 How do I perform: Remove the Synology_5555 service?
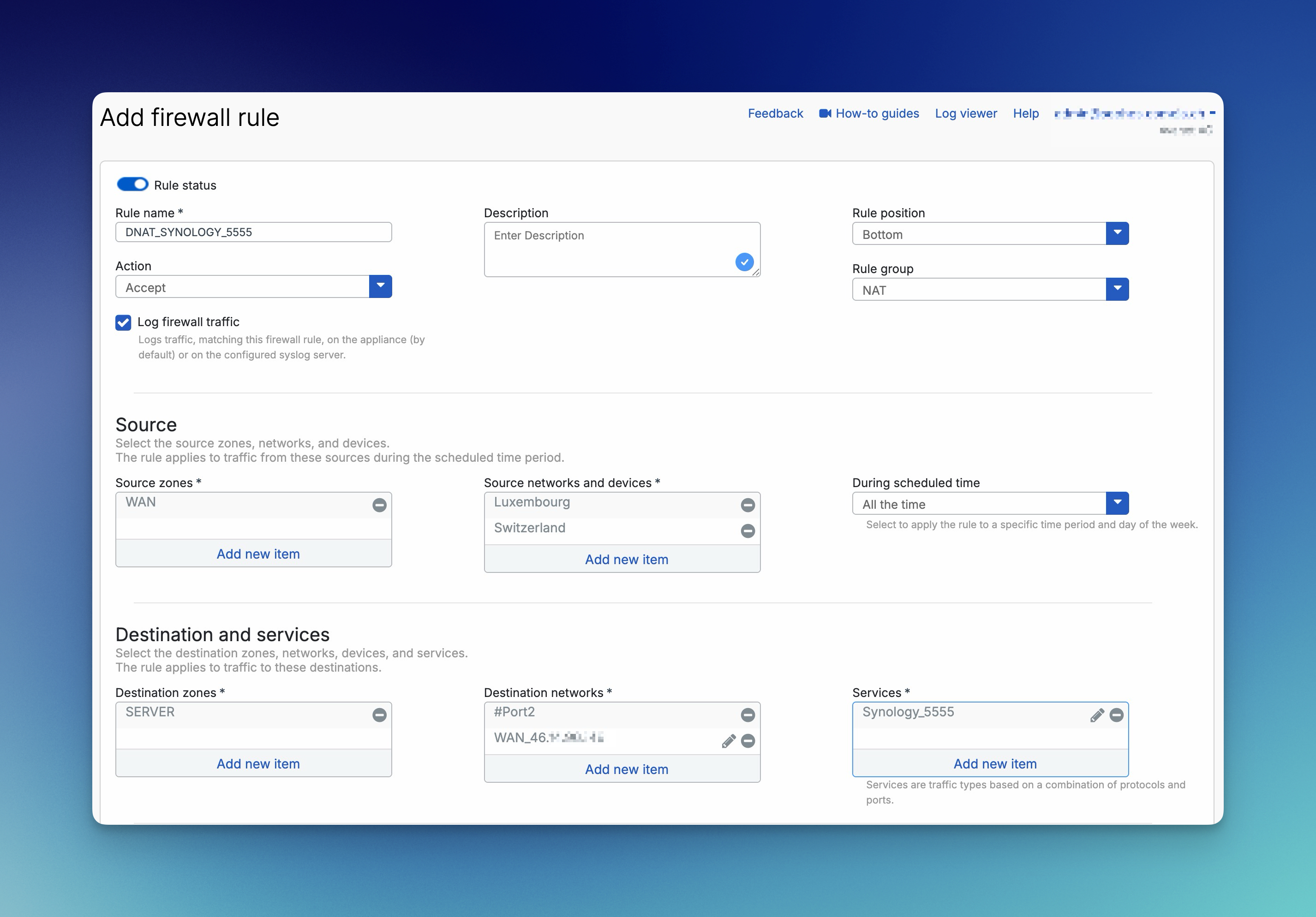click(1116, 715)
